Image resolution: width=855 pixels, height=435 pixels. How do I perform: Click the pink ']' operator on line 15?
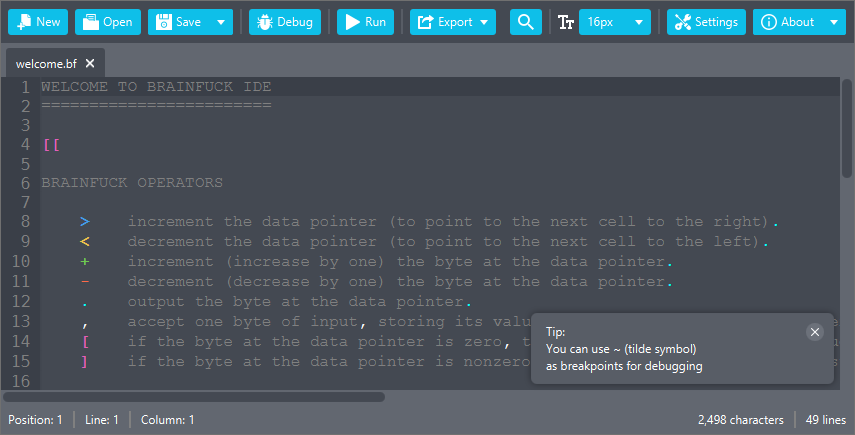coord(84,362)
